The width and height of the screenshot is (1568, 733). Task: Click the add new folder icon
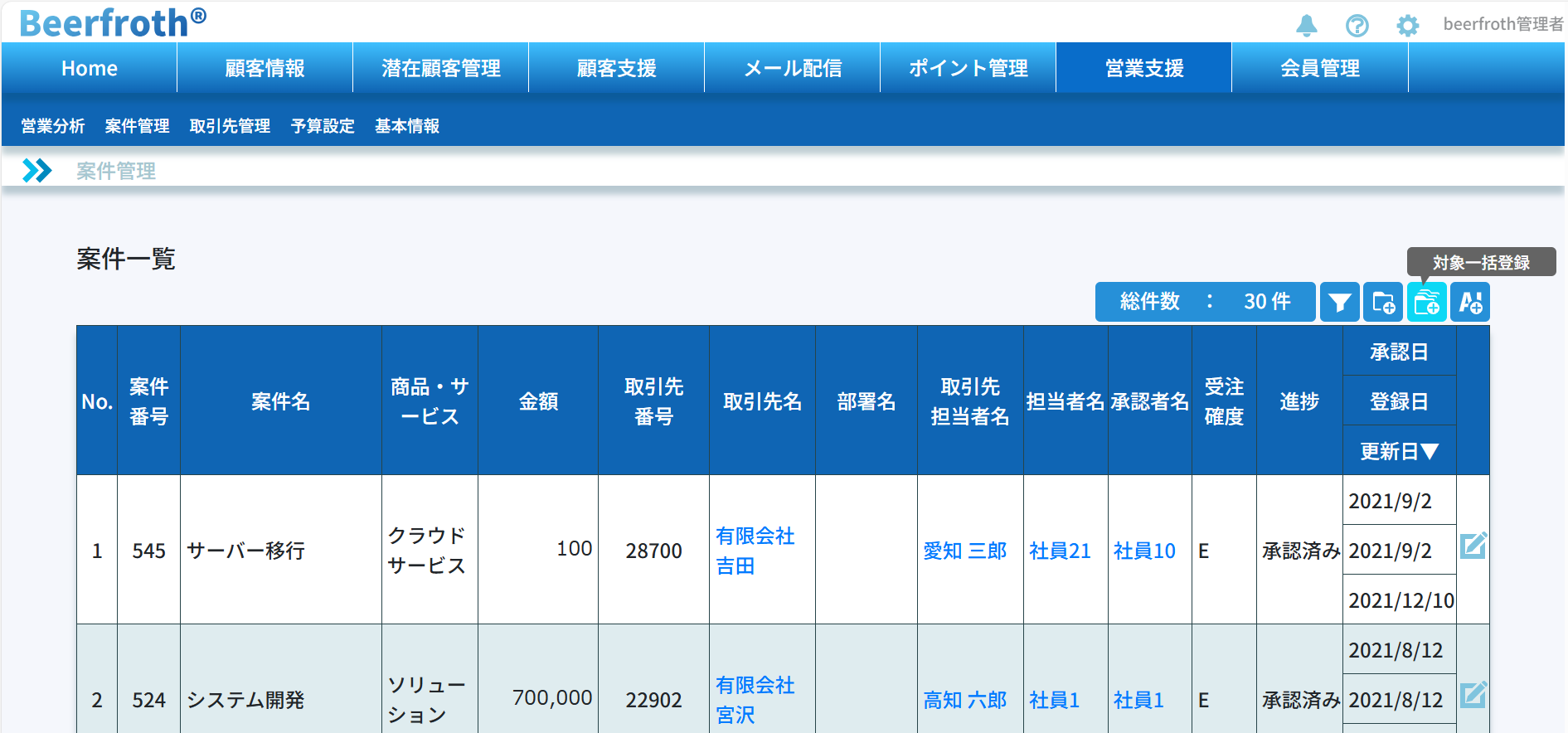(1383, 303)
